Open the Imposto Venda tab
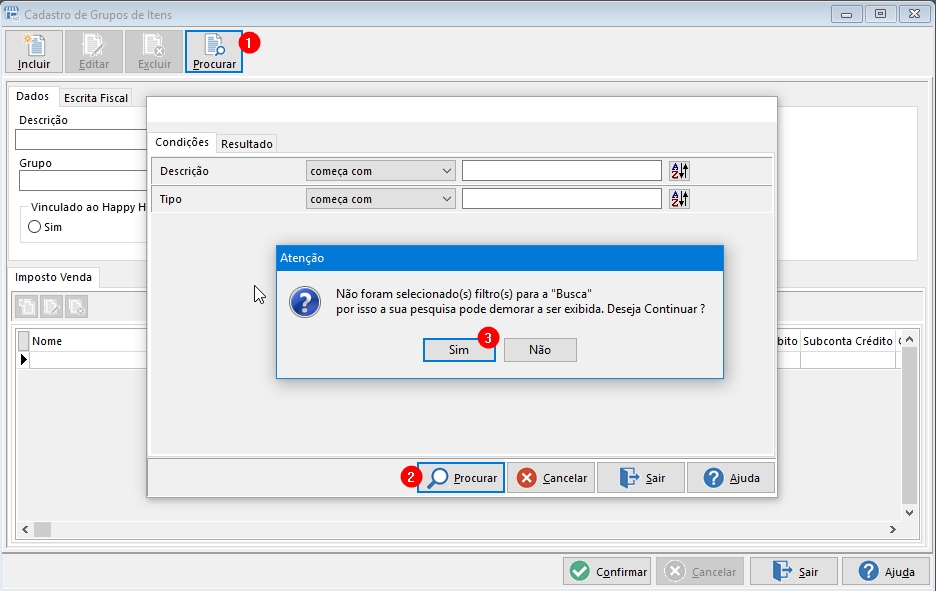Screen dimensions: 936x591 53,277
